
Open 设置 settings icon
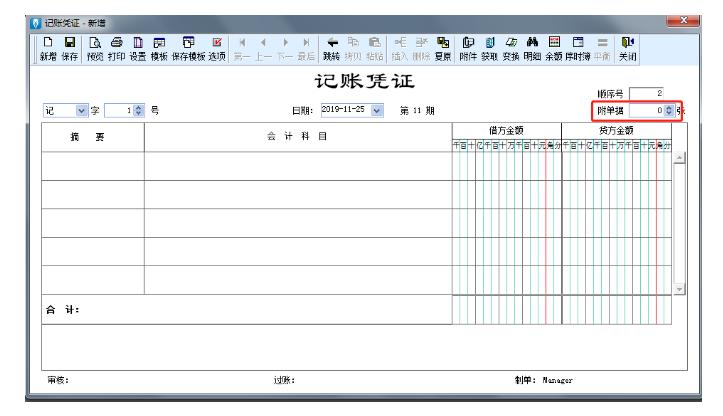(x=138, y=48)
